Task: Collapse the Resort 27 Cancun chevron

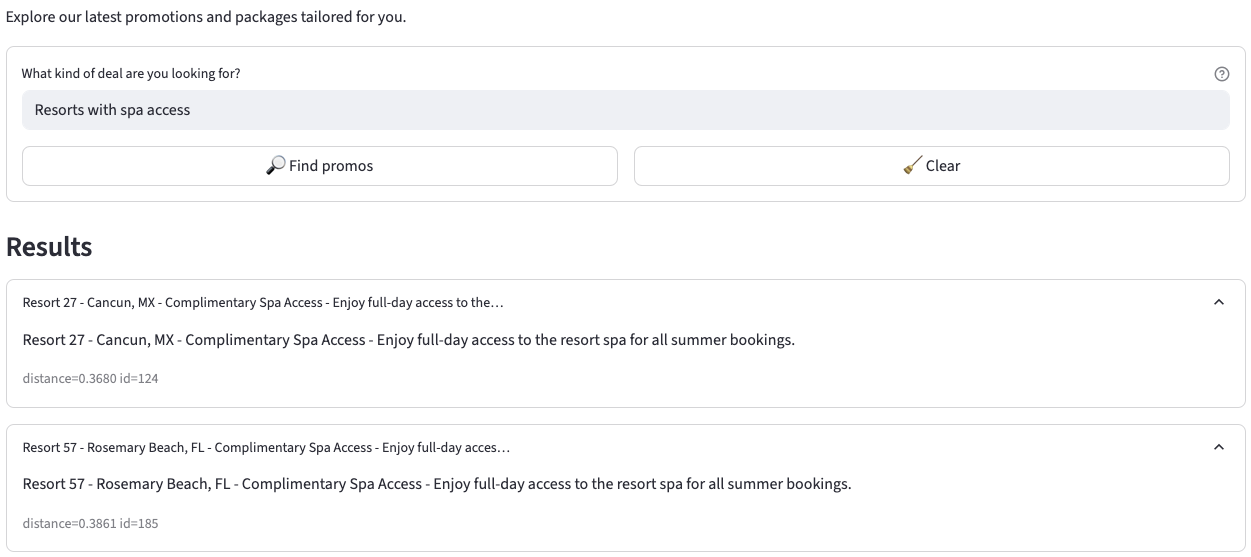Action: point(1218,302)
